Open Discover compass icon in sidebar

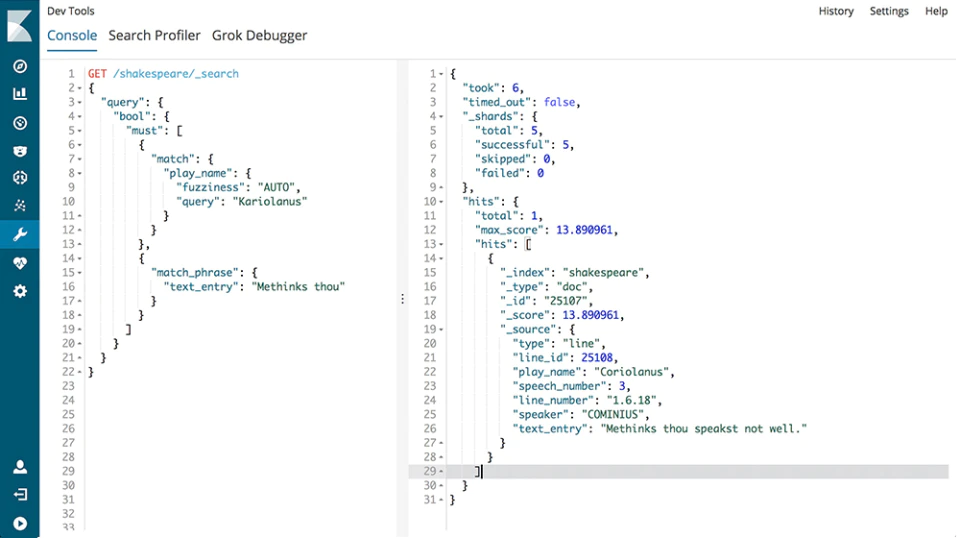(x=20, y=66)
